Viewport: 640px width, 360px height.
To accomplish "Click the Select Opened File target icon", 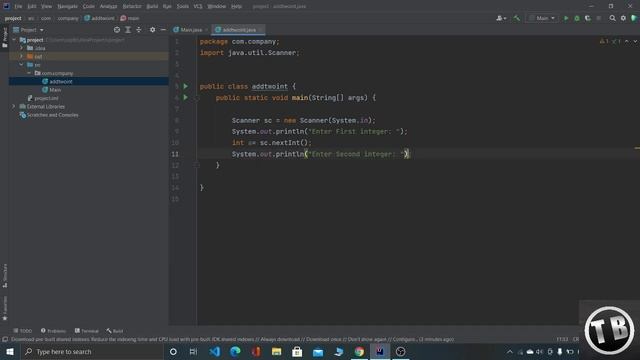I will tap(117, 30).
